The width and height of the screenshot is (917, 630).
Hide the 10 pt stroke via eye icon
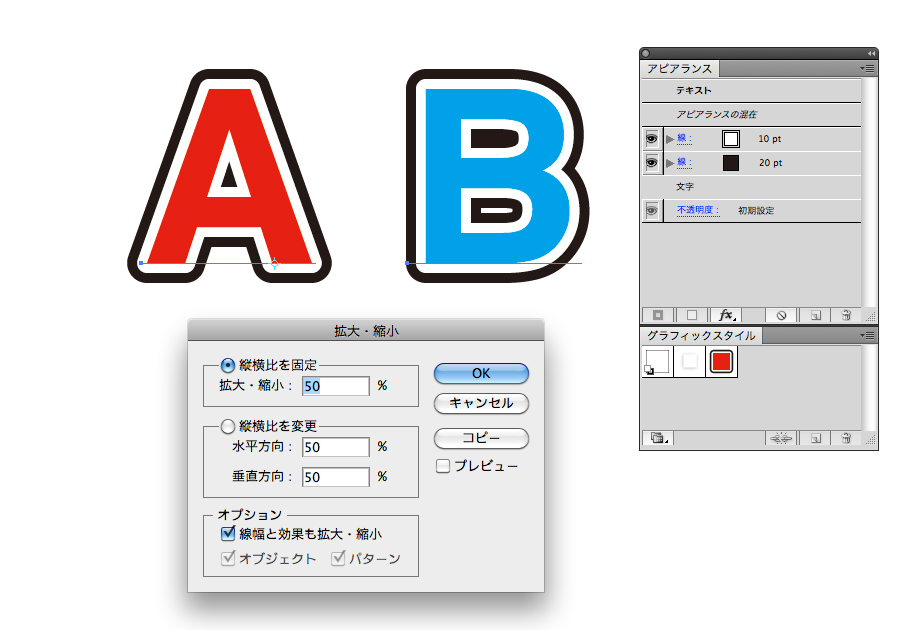point(652,139)
